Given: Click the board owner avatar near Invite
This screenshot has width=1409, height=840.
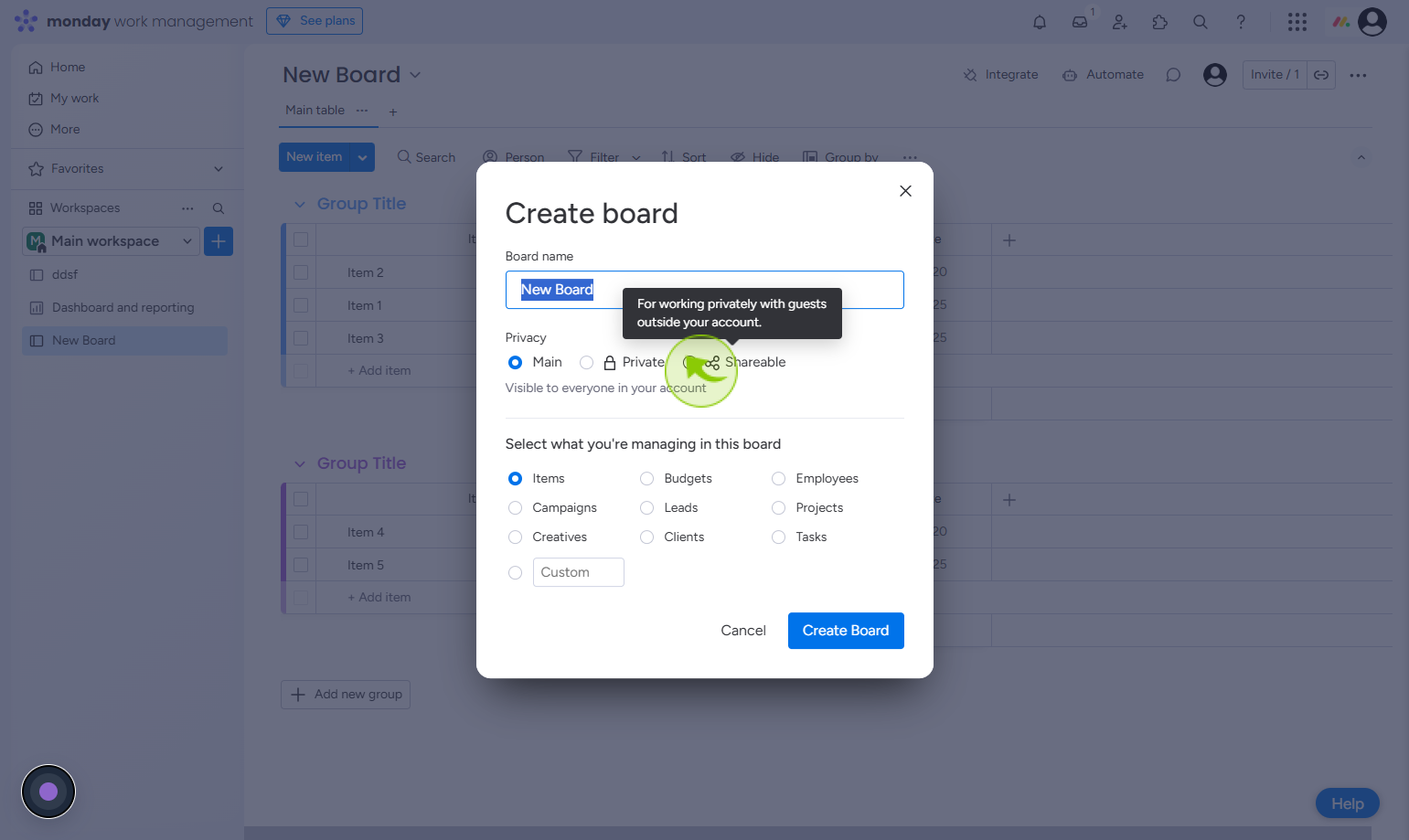Looking at the screenshot, I should tap(1215, 75).
